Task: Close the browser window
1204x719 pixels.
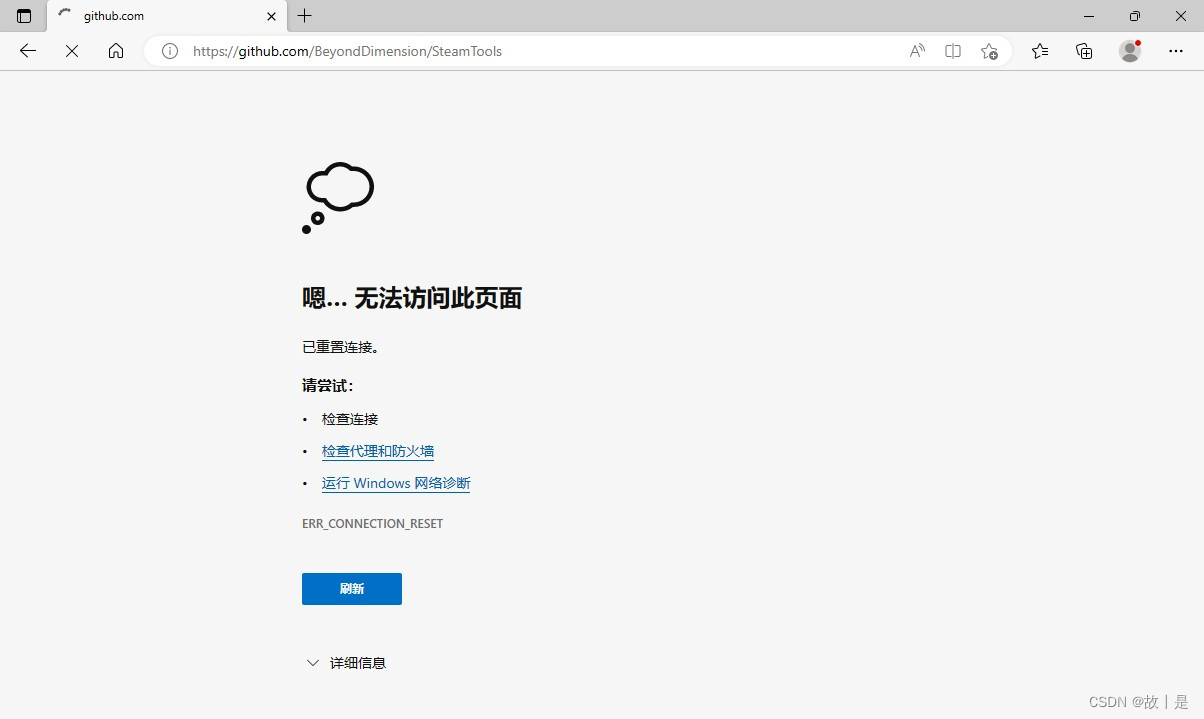Action: tap(1180, 16)
